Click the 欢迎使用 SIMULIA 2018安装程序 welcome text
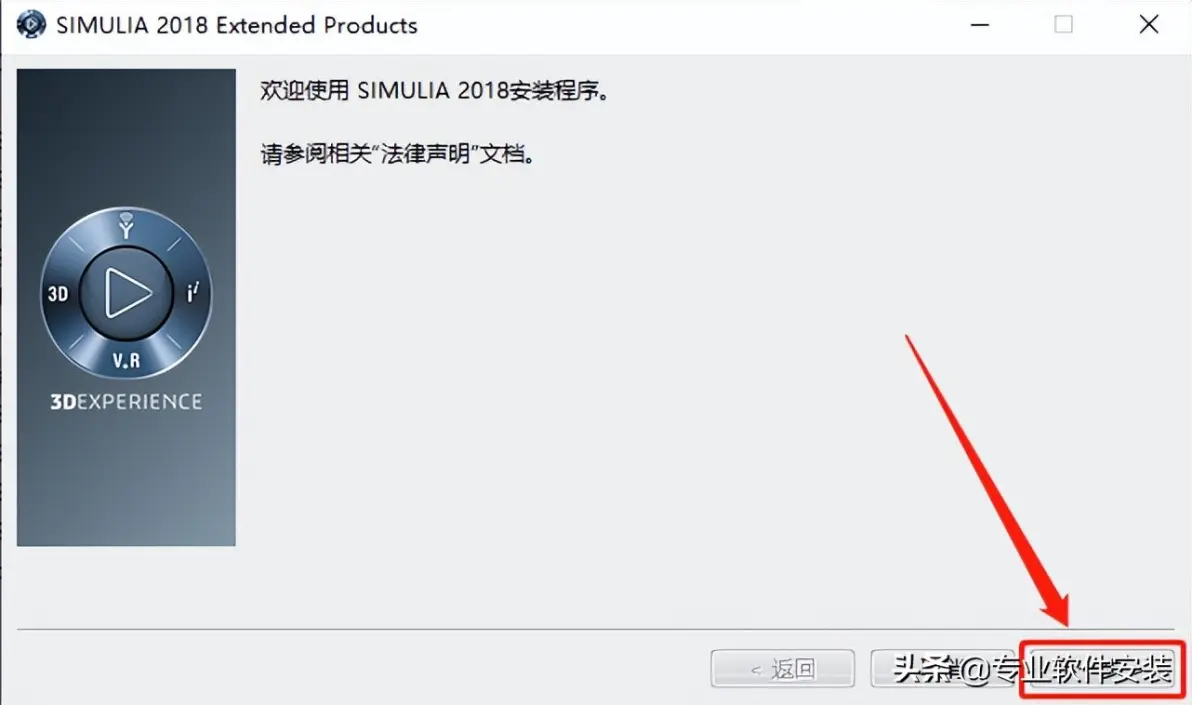The height and width of the screenshot is (705, 1192). tap(434, 91)
